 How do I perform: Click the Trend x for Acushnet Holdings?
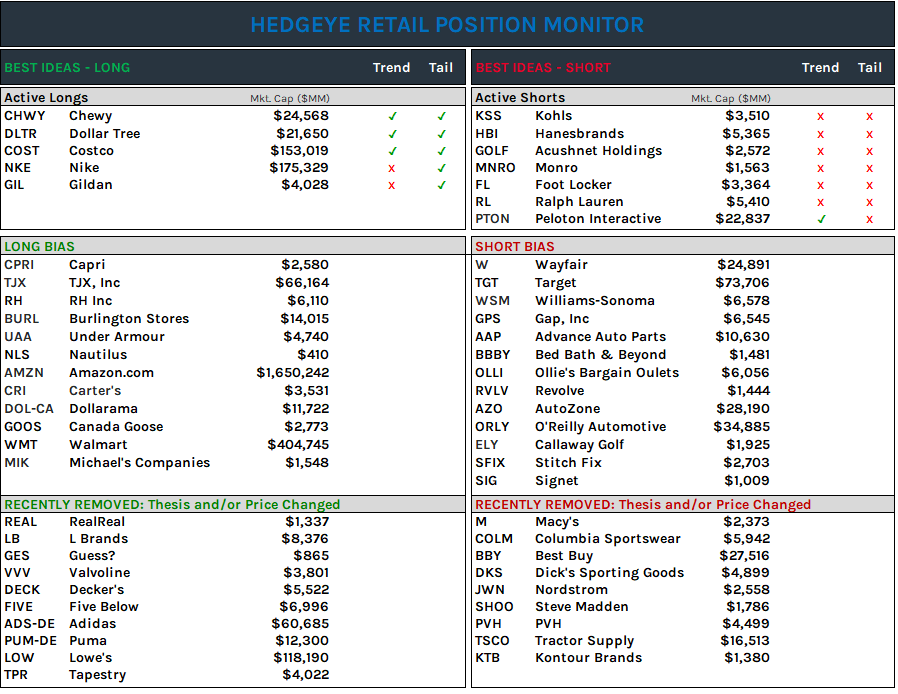tap(821, 152)
